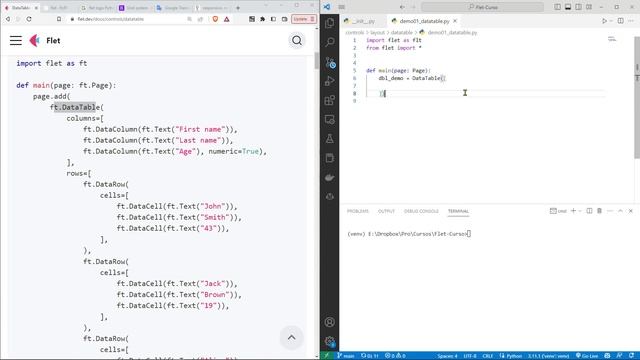The height and width of the screenshot is (360, 640).
Task: Open the Extensions view
Action: tap(329, 100)
